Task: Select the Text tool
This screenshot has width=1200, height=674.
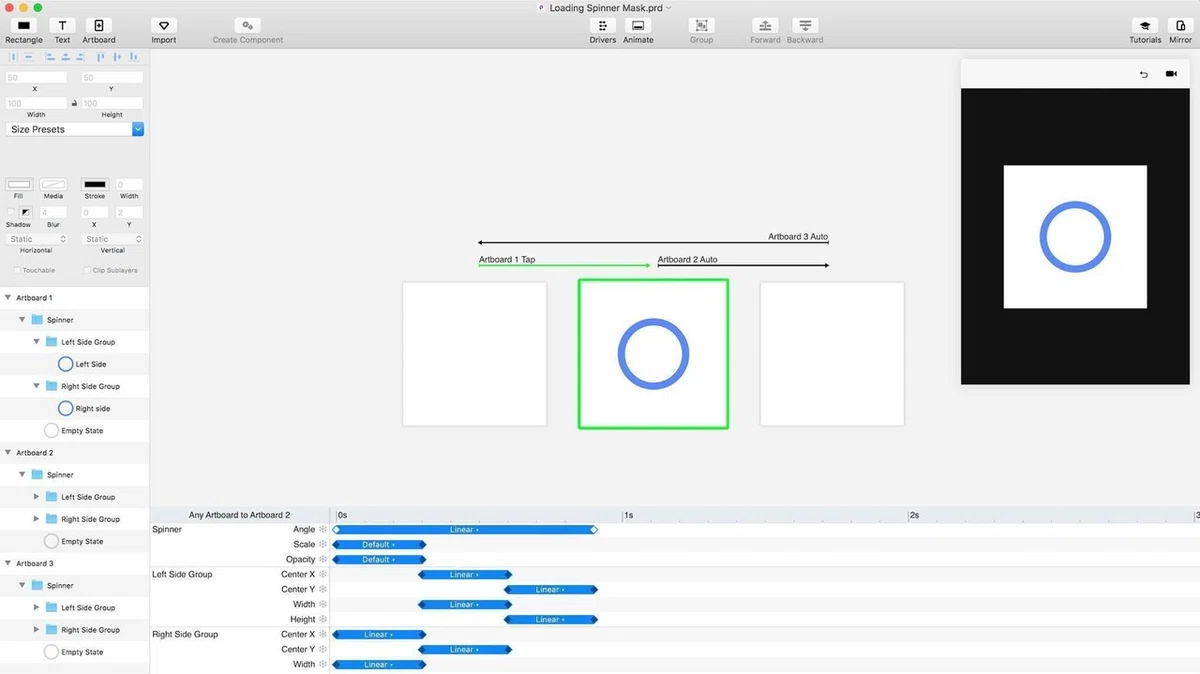Action: 62,25
